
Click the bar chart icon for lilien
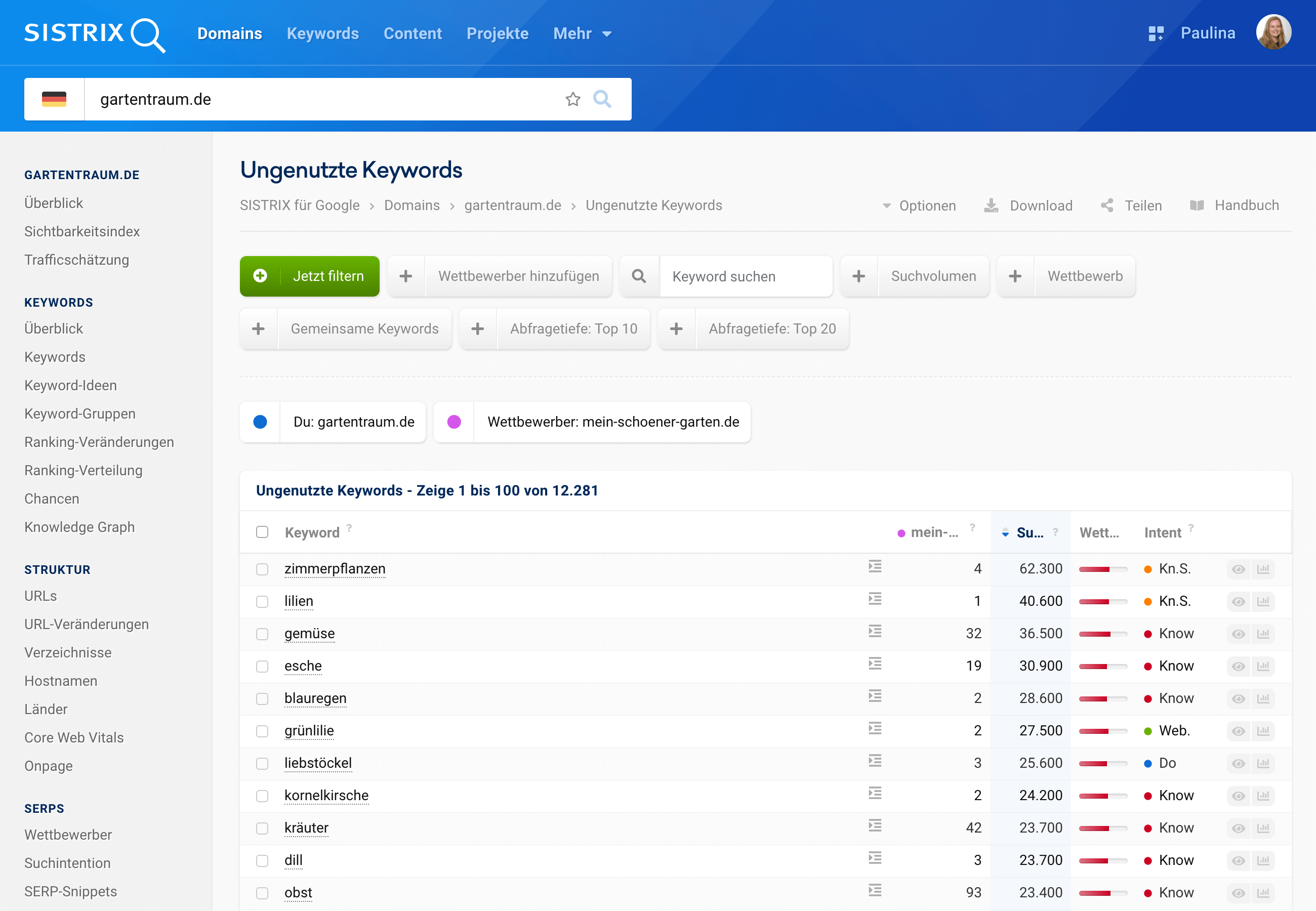pyautogui.click(x=1264, y=601)
